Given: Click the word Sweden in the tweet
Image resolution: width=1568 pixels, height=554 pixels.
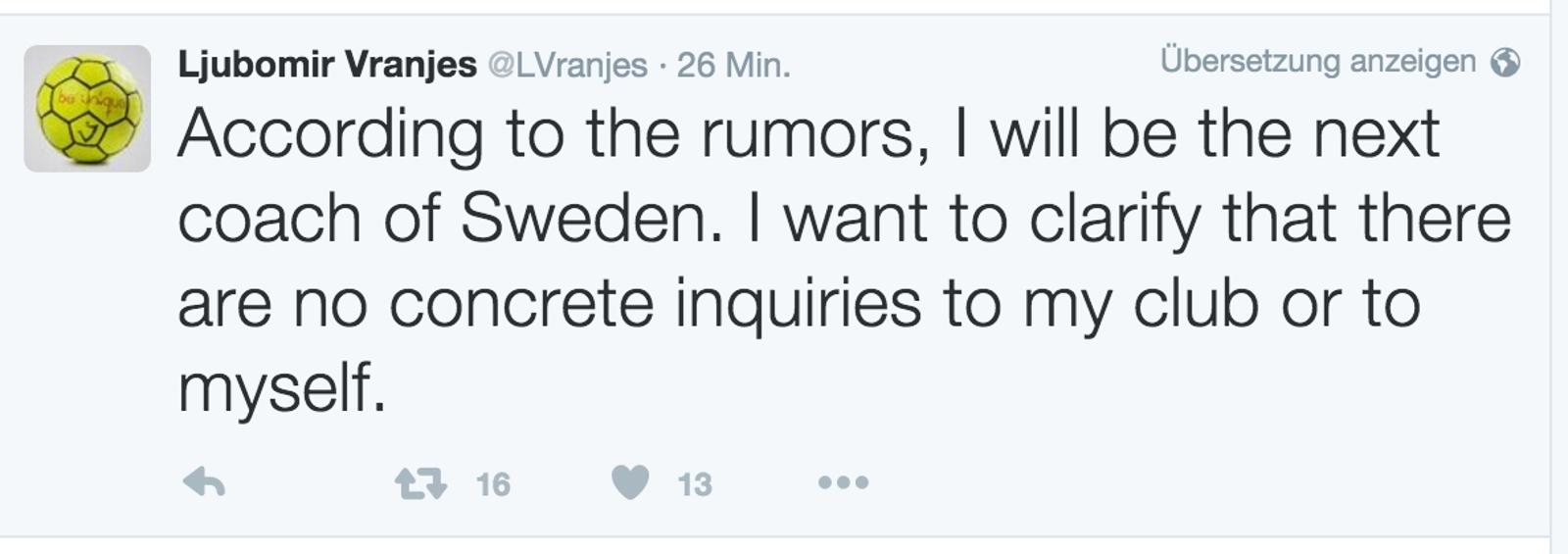Looking at the screenshot, I should (x=584, y=219).
